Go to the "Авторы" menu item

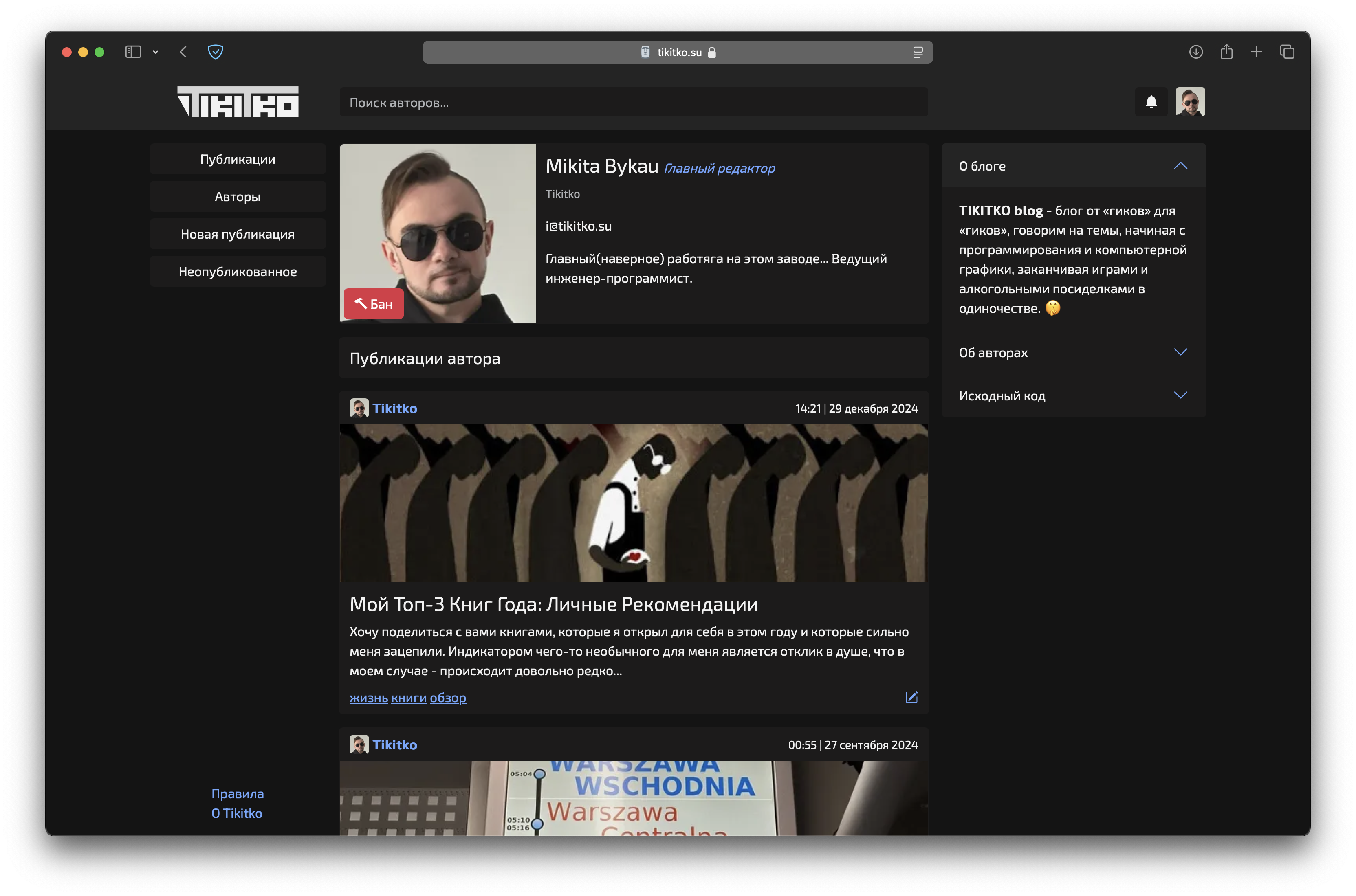coord(237,197)
